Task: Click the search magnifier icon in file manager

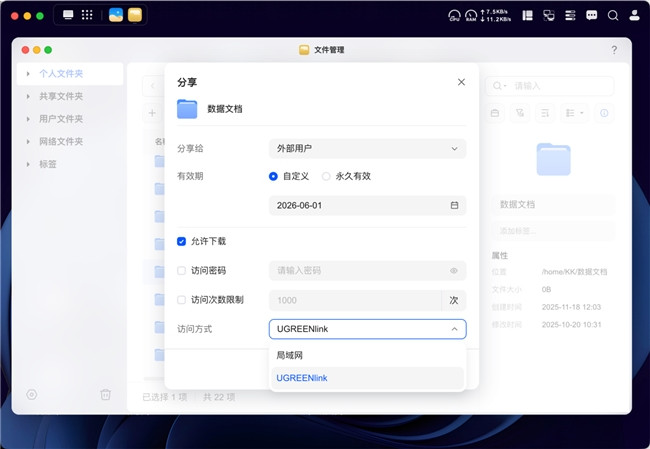Action: pos(497,86)
